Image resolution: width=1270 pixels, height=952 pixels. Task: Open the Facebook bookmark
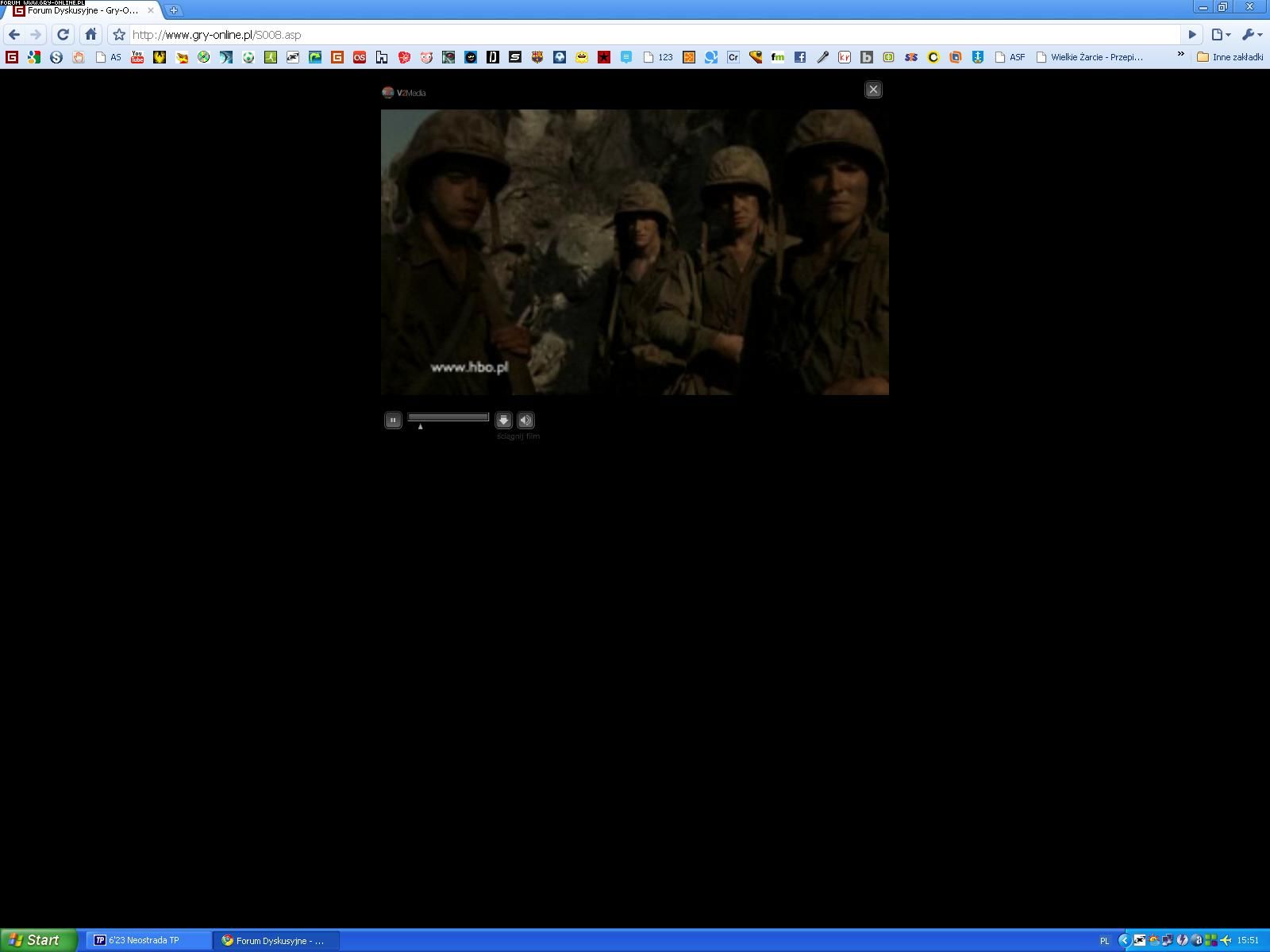[x=800, y=57]
